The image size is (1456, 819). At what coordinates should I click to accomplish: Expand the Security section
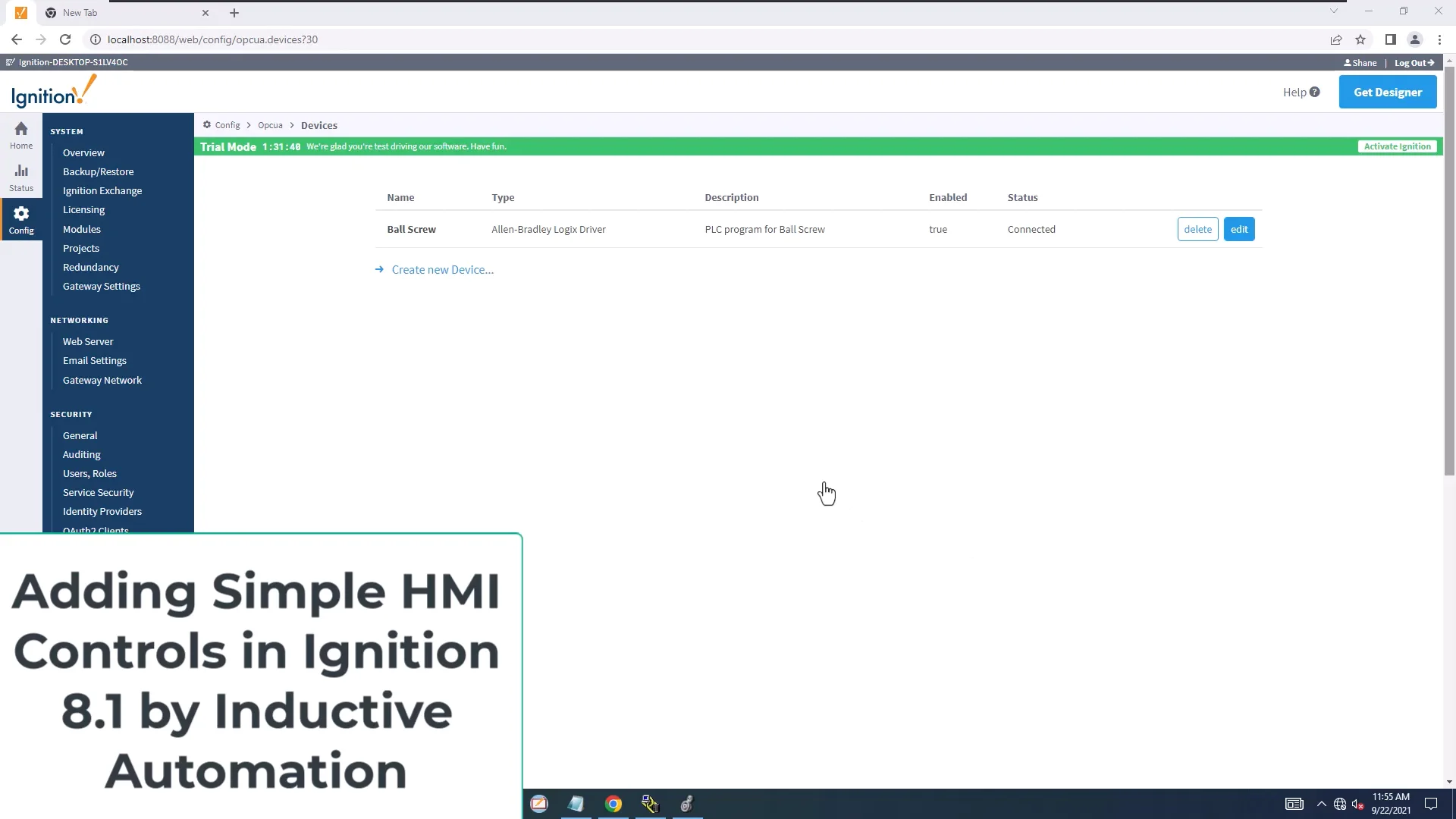[71, 413]
